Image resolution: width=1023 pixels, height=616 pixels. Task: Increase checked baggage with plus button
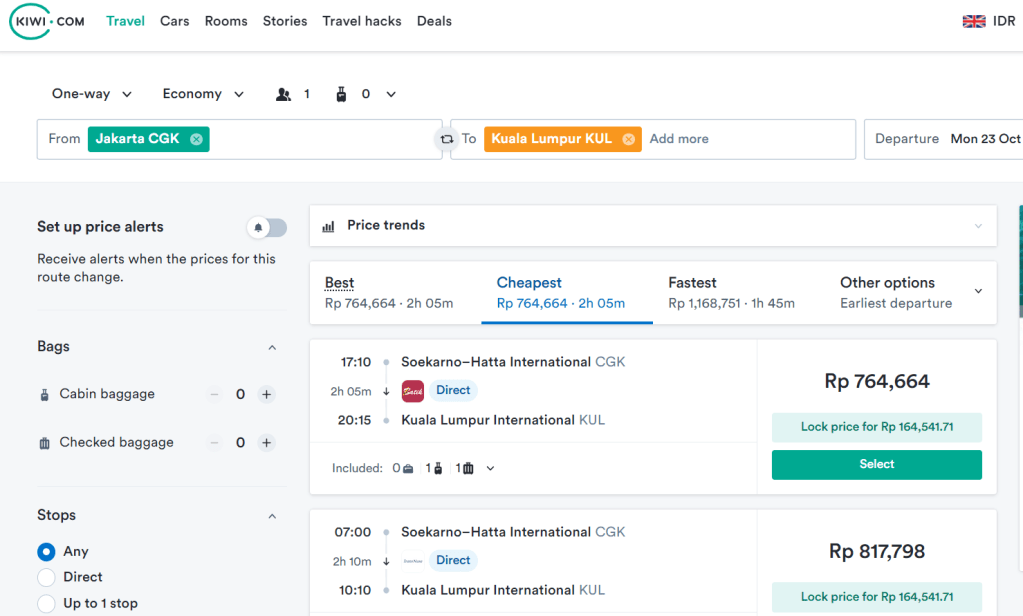click(x=266, y=442)
